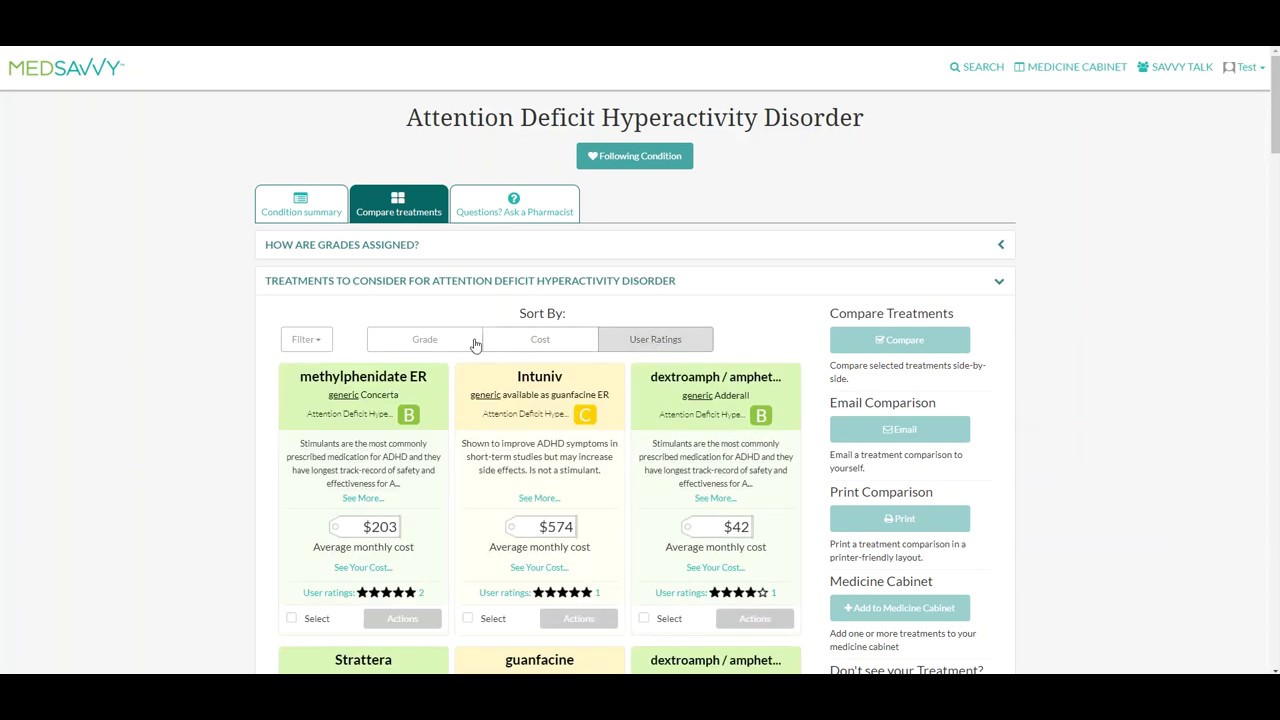Click the Ask a Pharmacist question icon
Image resolution: width=1280 pixels, height=720 pixels.
pos(514,198)
